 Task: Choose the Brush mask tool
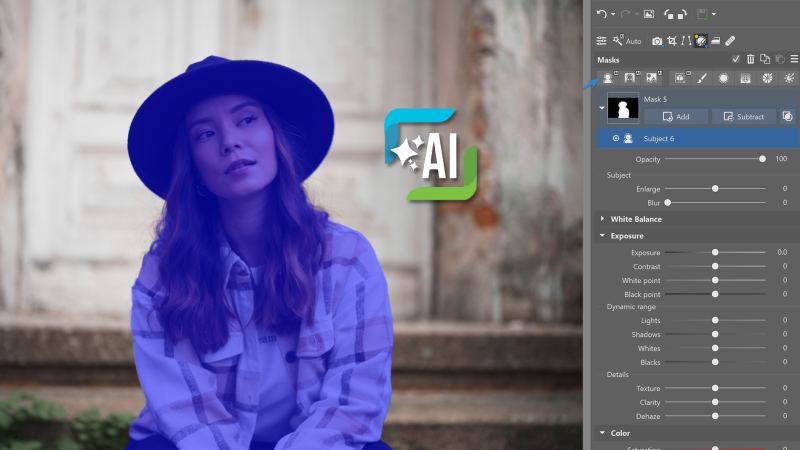[x=702, y=78]
